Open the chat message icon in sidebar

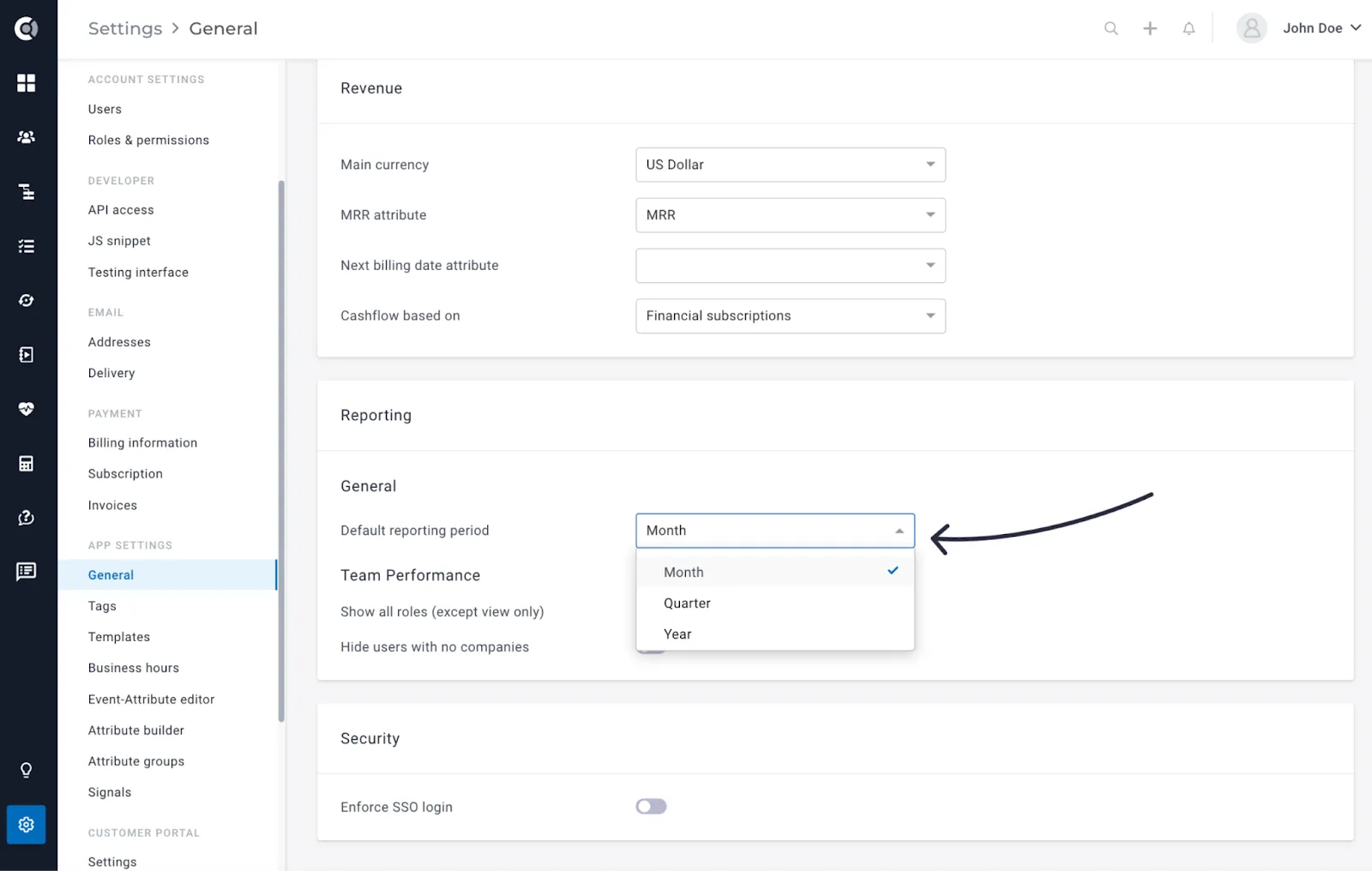tap(27, 572)
